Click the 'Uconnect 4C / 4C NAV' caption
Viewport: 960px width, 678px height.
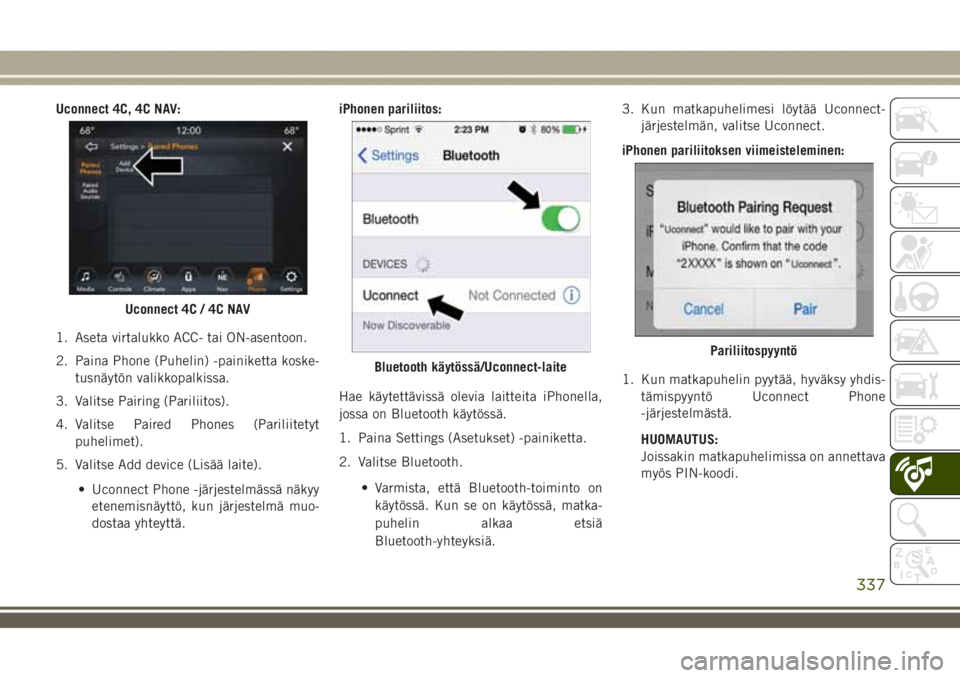click(x=187, y=309)
